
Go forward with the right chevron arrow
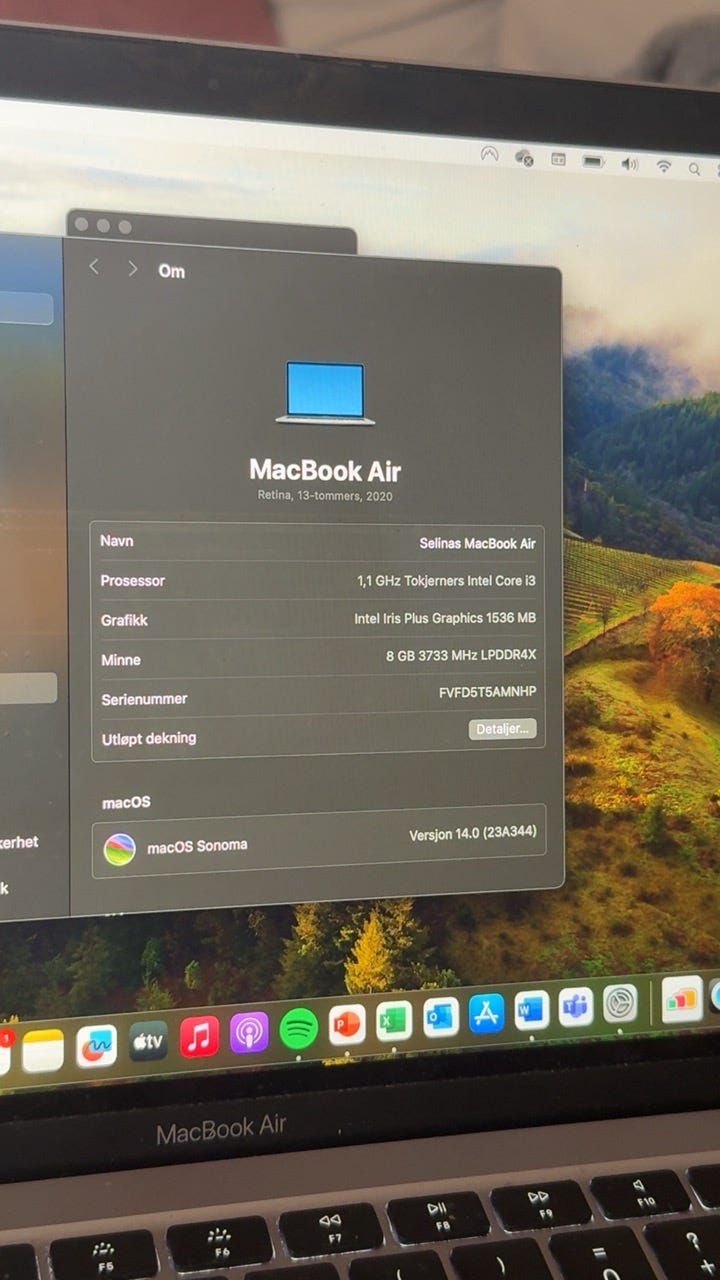[132, 268]
